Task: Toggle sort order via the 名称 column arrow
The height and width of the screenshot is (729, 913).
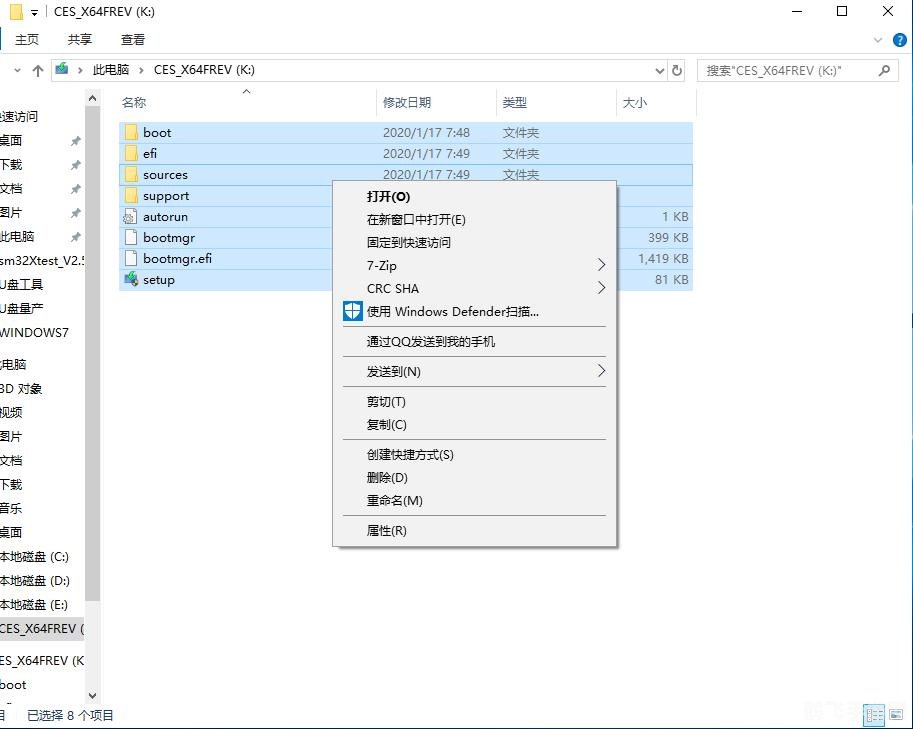Action: [247, 91]
